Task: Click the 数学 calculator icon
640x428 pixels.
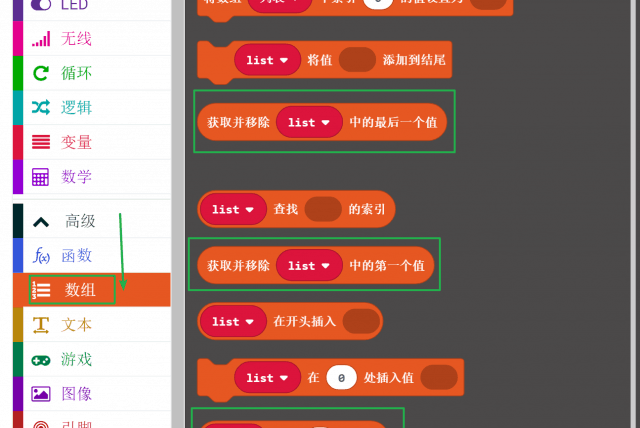Action: tap(41, 177)
